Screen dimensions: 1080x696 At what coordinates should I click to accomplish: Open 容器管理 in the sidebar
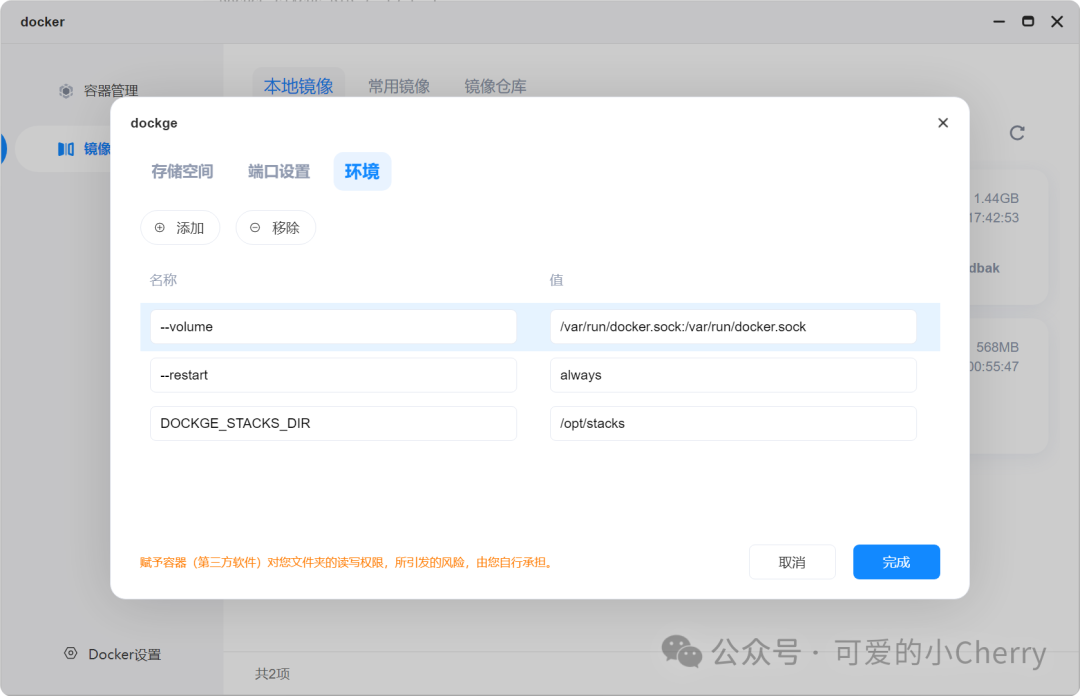click(111, 91)
